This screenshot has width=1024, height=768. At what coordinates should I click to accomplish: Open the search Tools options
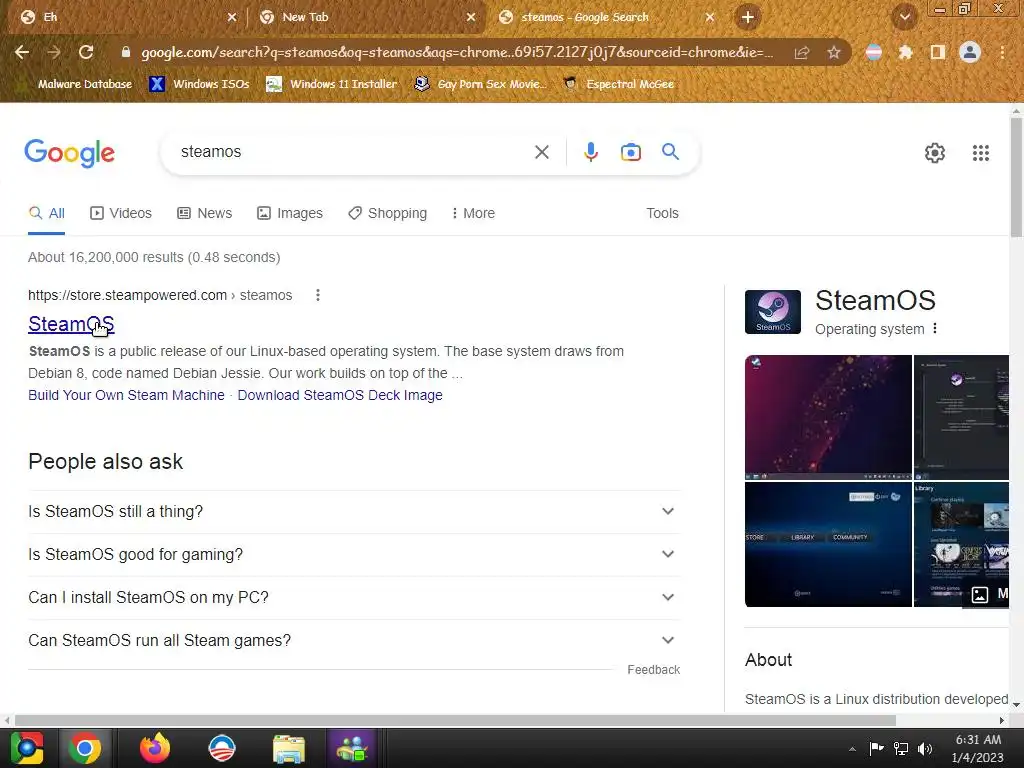pyautogui.click(x=662, y=214)
